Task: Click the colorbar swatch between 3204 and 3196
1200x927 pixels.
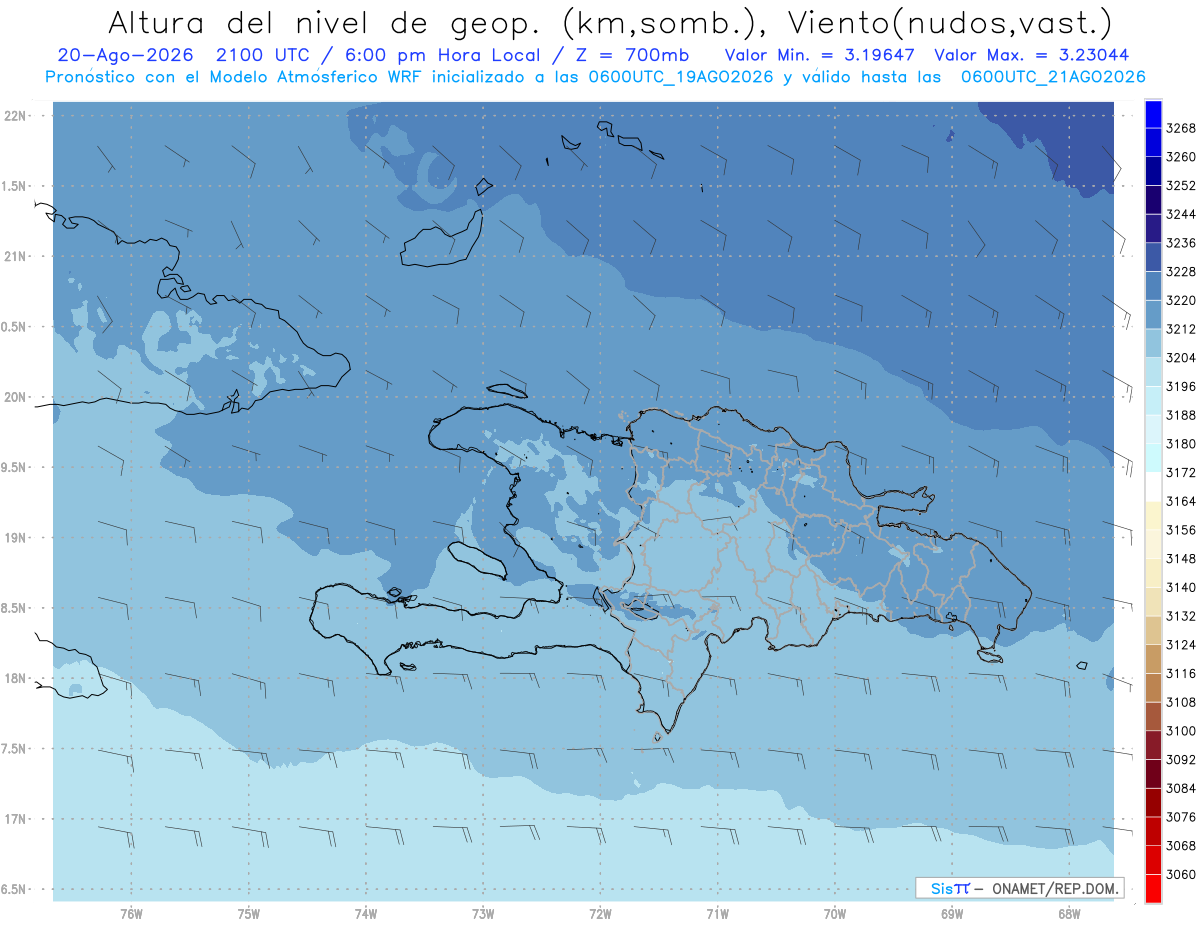Action: [x=1153, y=371]
